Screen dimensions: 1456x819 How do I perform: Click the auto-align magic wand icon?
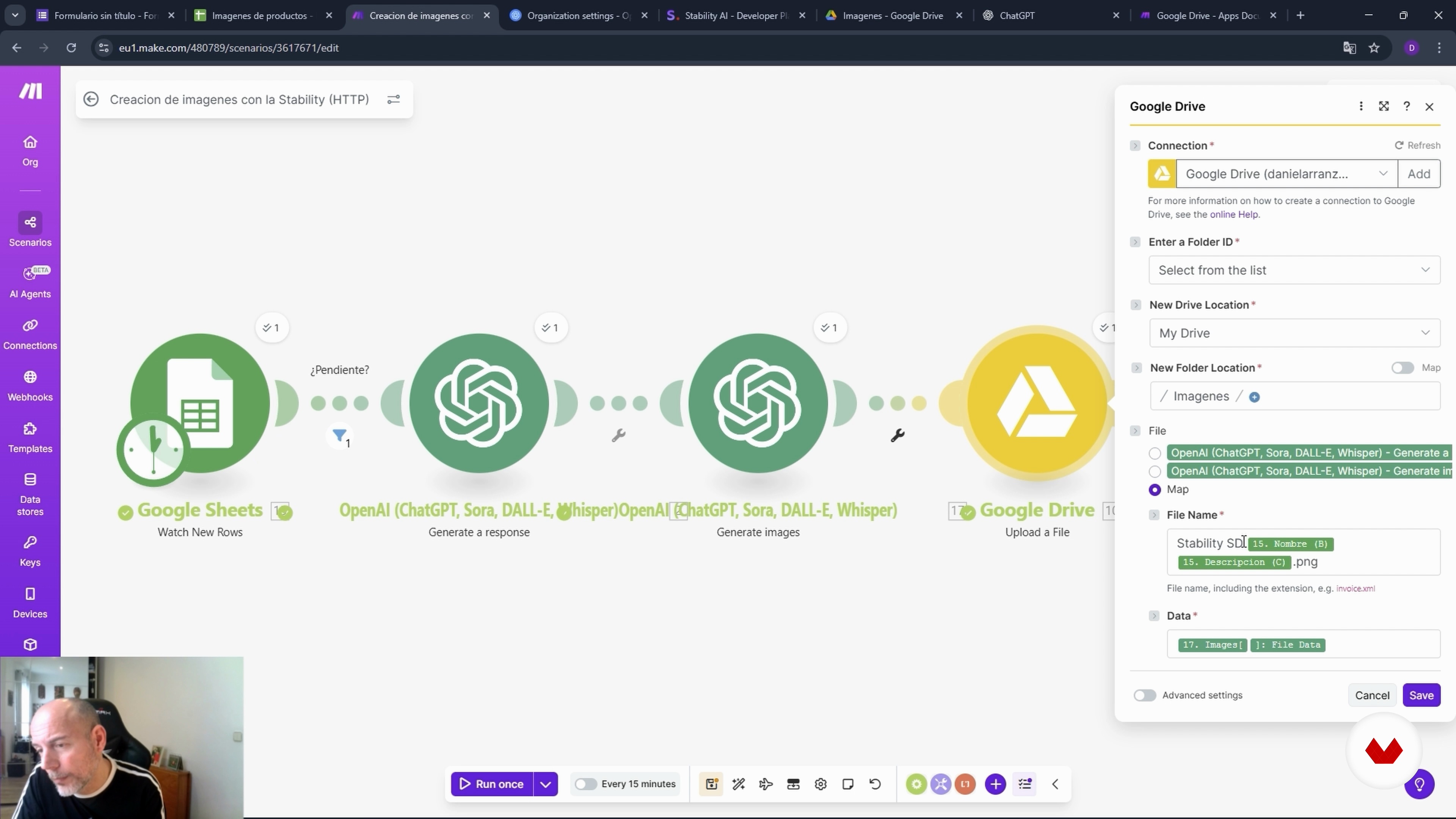738,784
